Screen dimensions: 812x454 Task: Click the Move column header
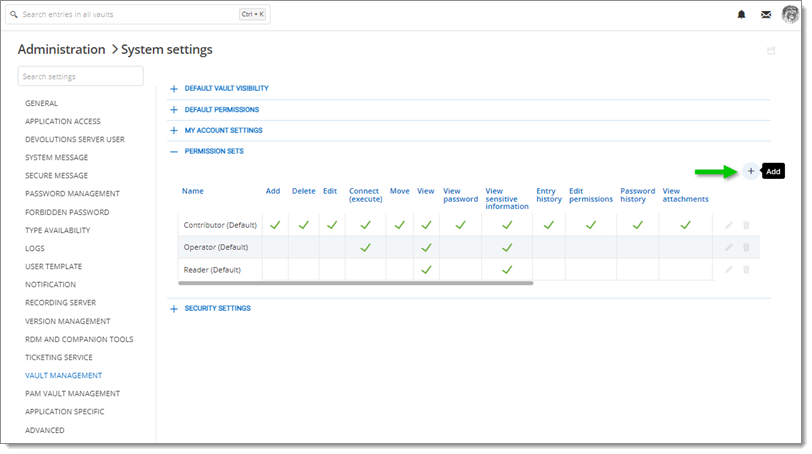[399, 191]
